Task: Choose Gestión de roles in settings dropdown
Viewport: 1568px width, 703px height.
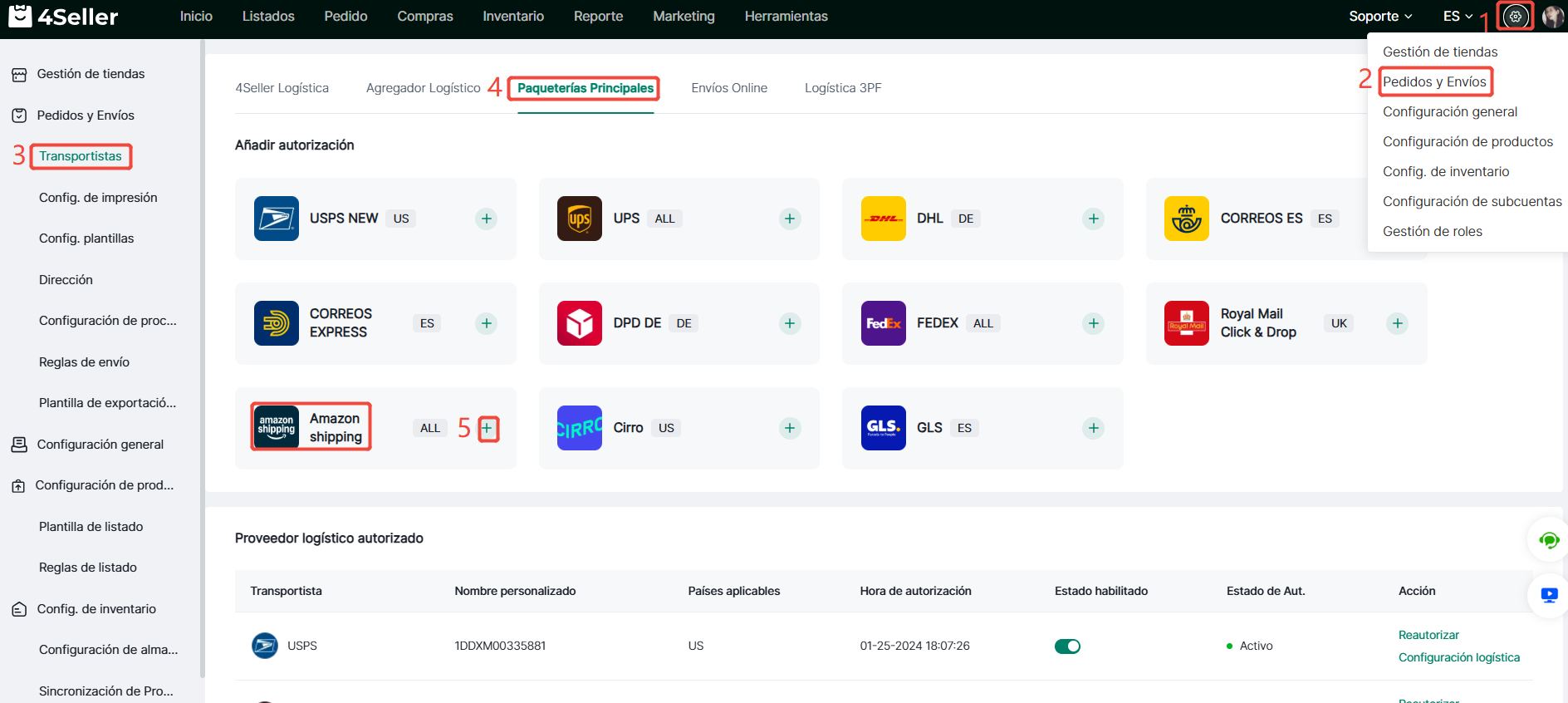Action: pyautogui.click(x=1433, y=231)
